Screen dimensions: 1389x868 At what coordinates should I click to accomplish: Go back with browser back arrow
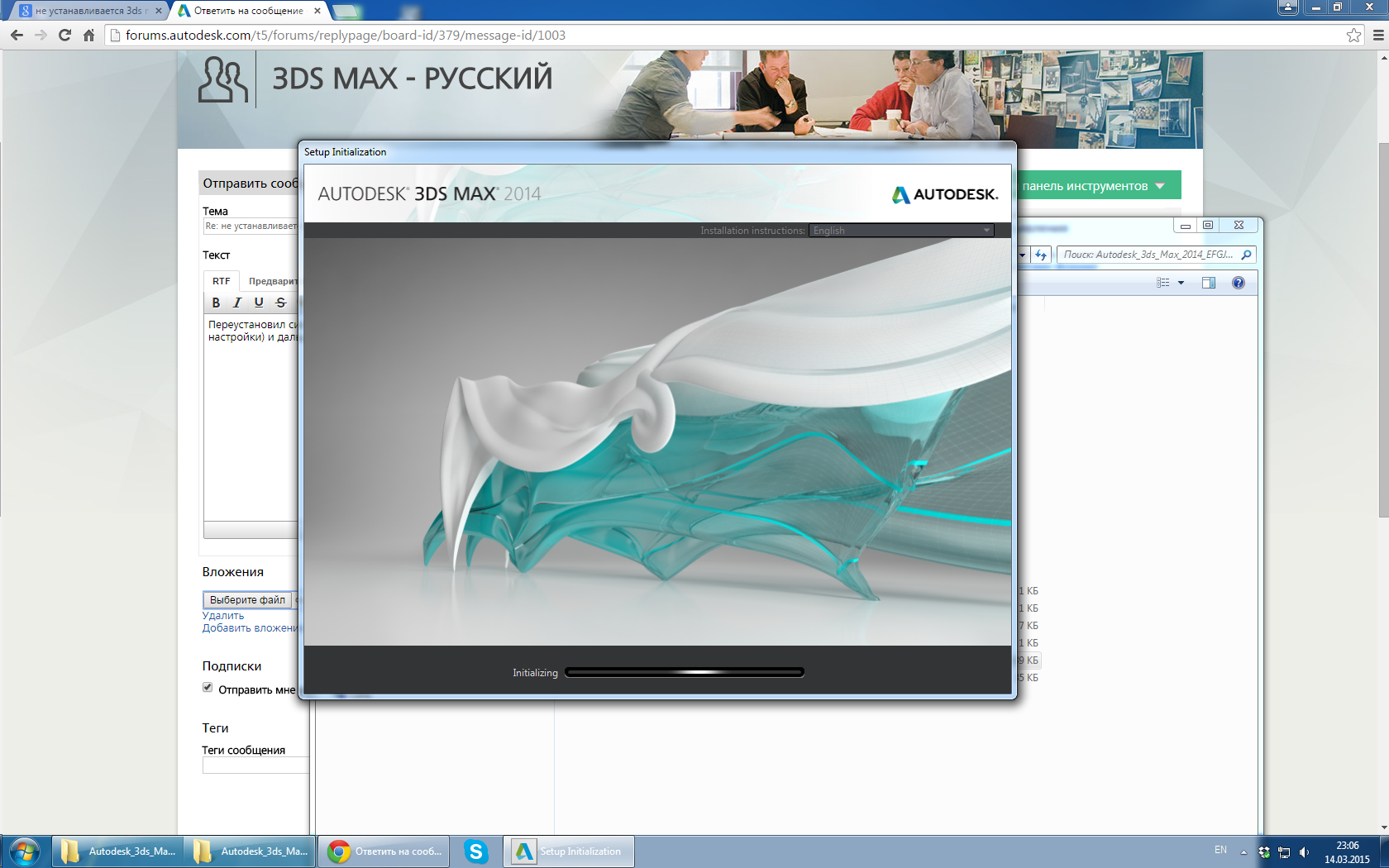point(17,35)
